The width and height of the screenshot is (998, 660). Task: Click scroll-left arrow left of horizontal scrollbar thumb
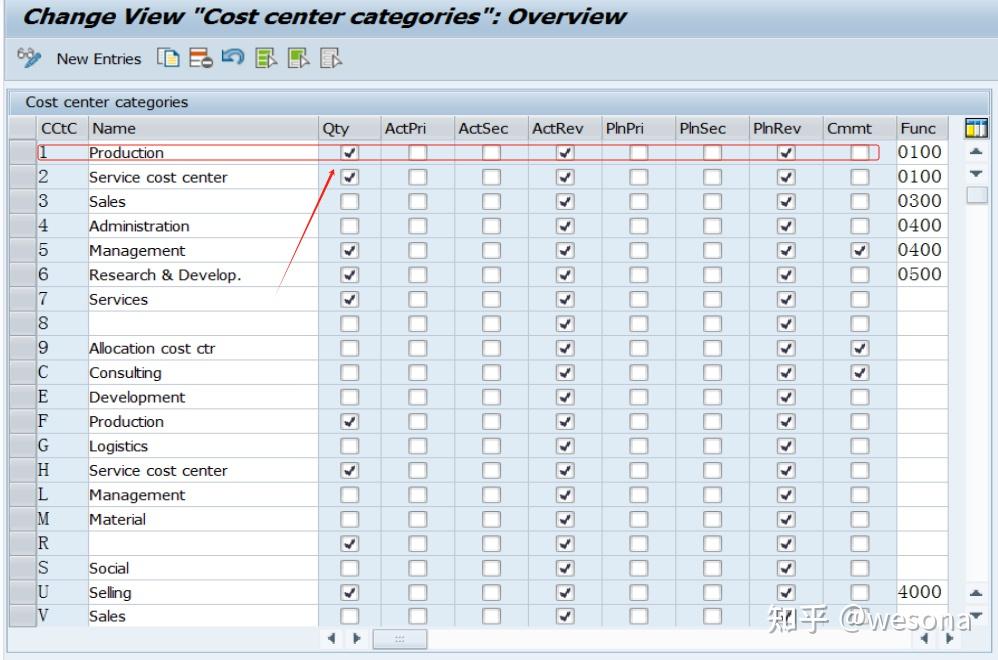[x=331, y=638]
